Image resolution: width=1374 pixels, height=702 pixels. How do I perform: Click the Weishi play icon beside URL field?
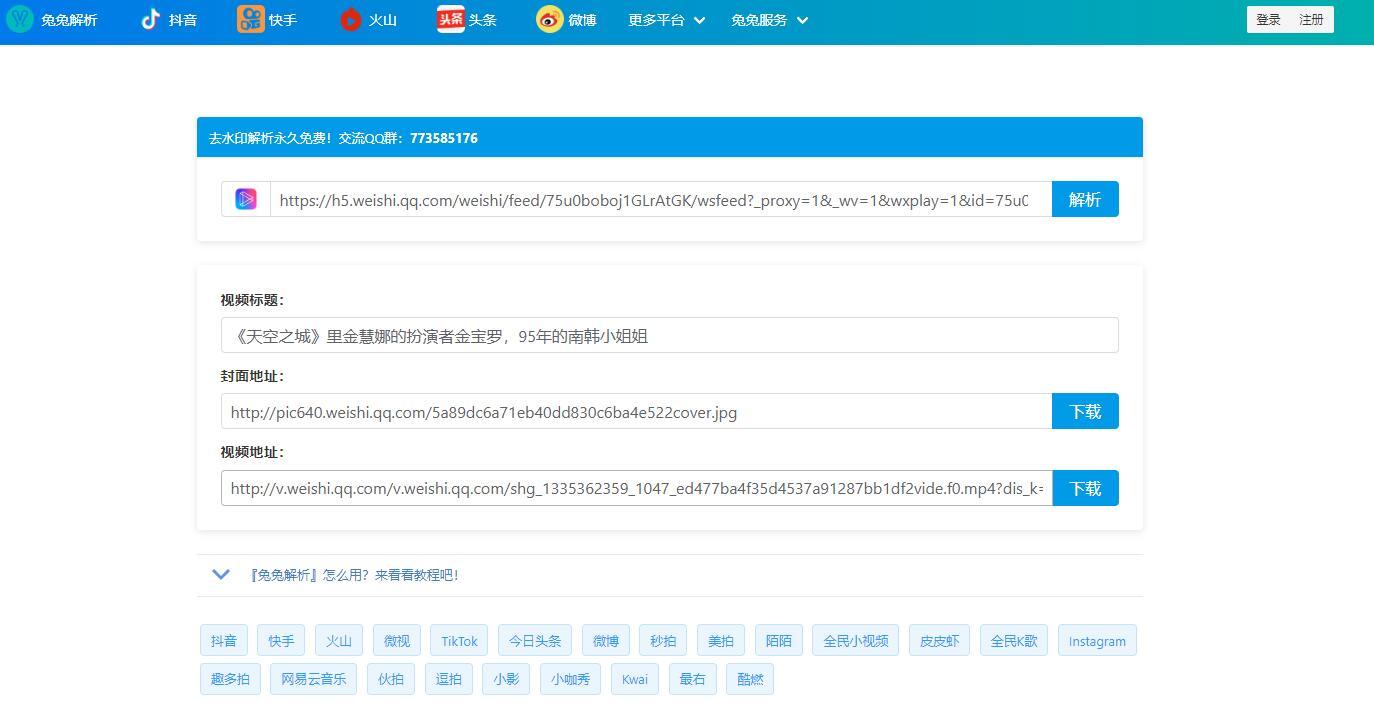click(246, 199)
